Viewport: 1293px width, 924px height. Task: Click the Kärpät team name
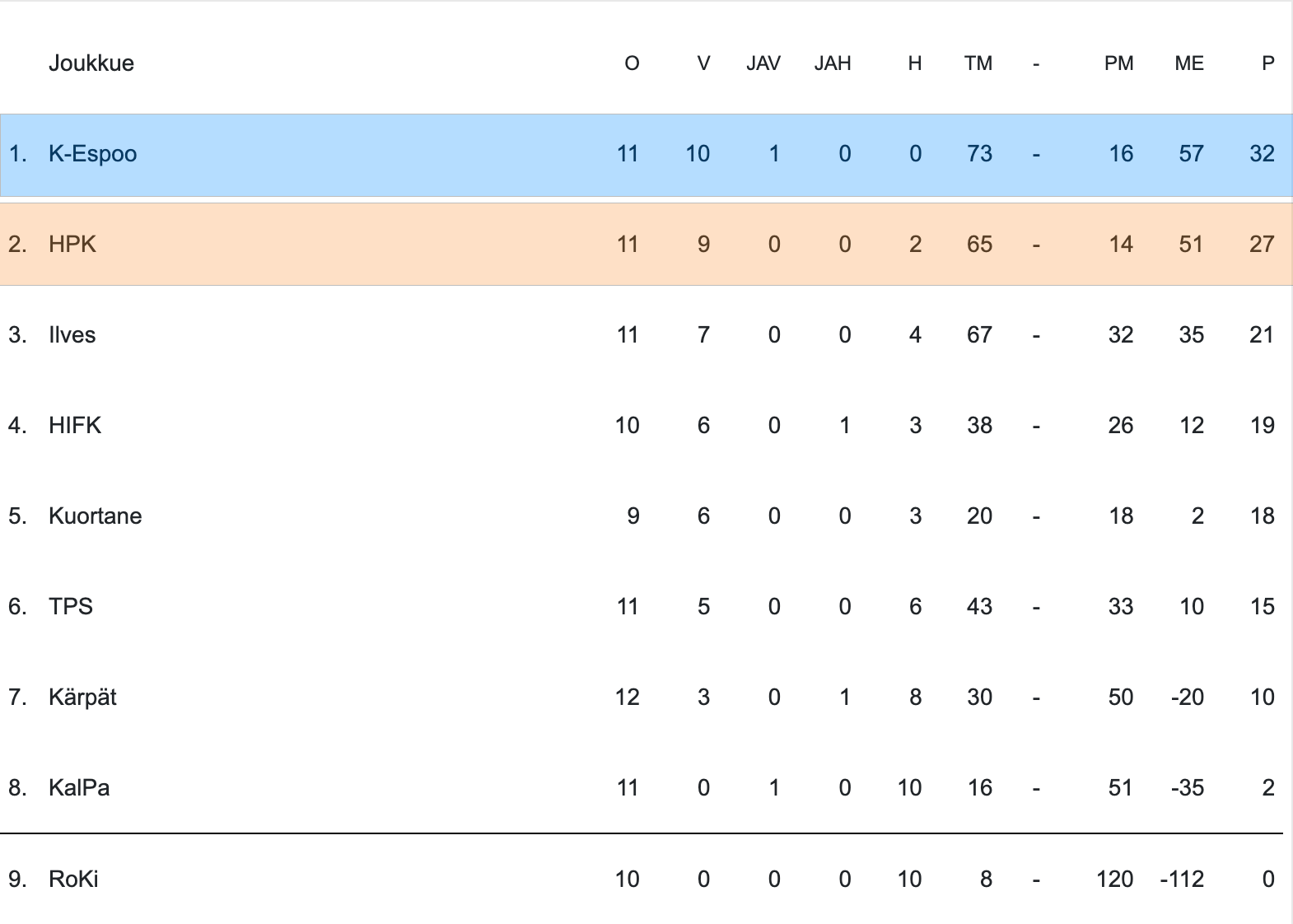82,698
